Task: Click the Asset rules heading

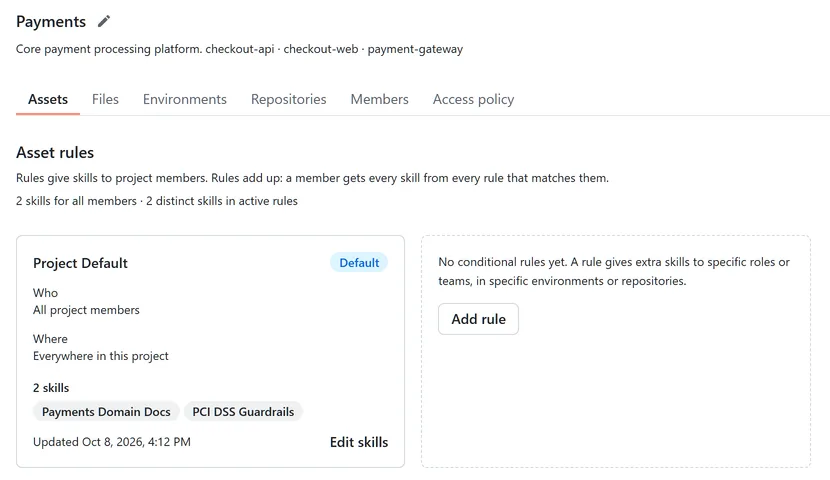Action: click(x=55, y=152)
